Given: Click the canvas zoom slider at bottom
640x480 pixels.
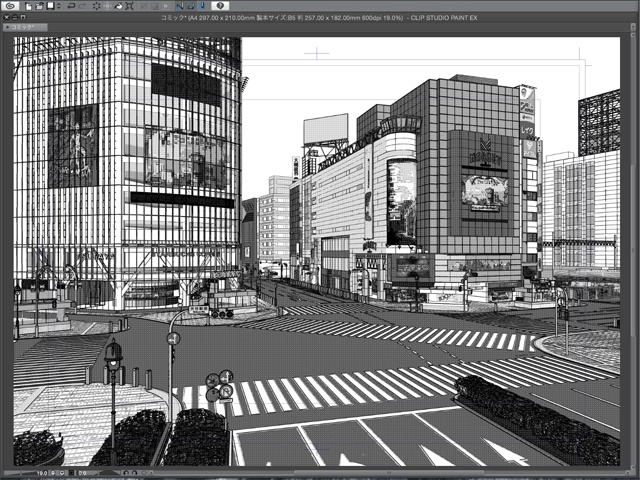Looking at the screenshot, I should pos(20,473).
